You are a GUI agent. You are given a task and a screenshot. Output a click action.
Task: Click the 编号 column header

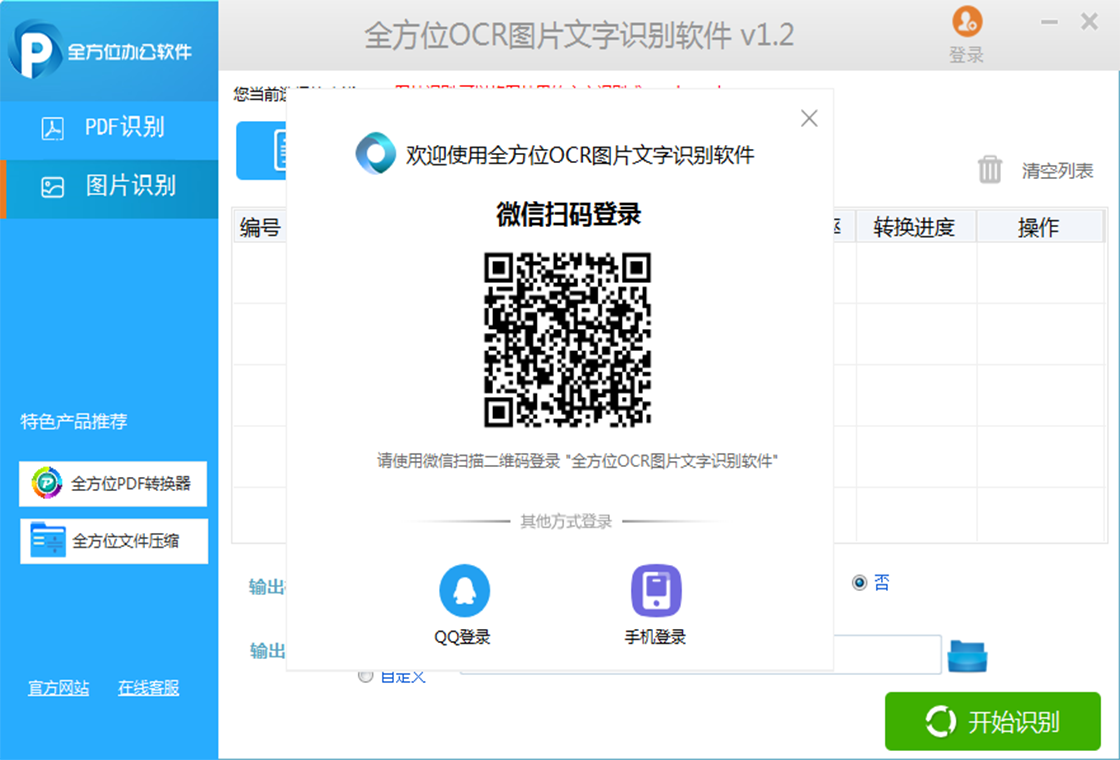260,228
